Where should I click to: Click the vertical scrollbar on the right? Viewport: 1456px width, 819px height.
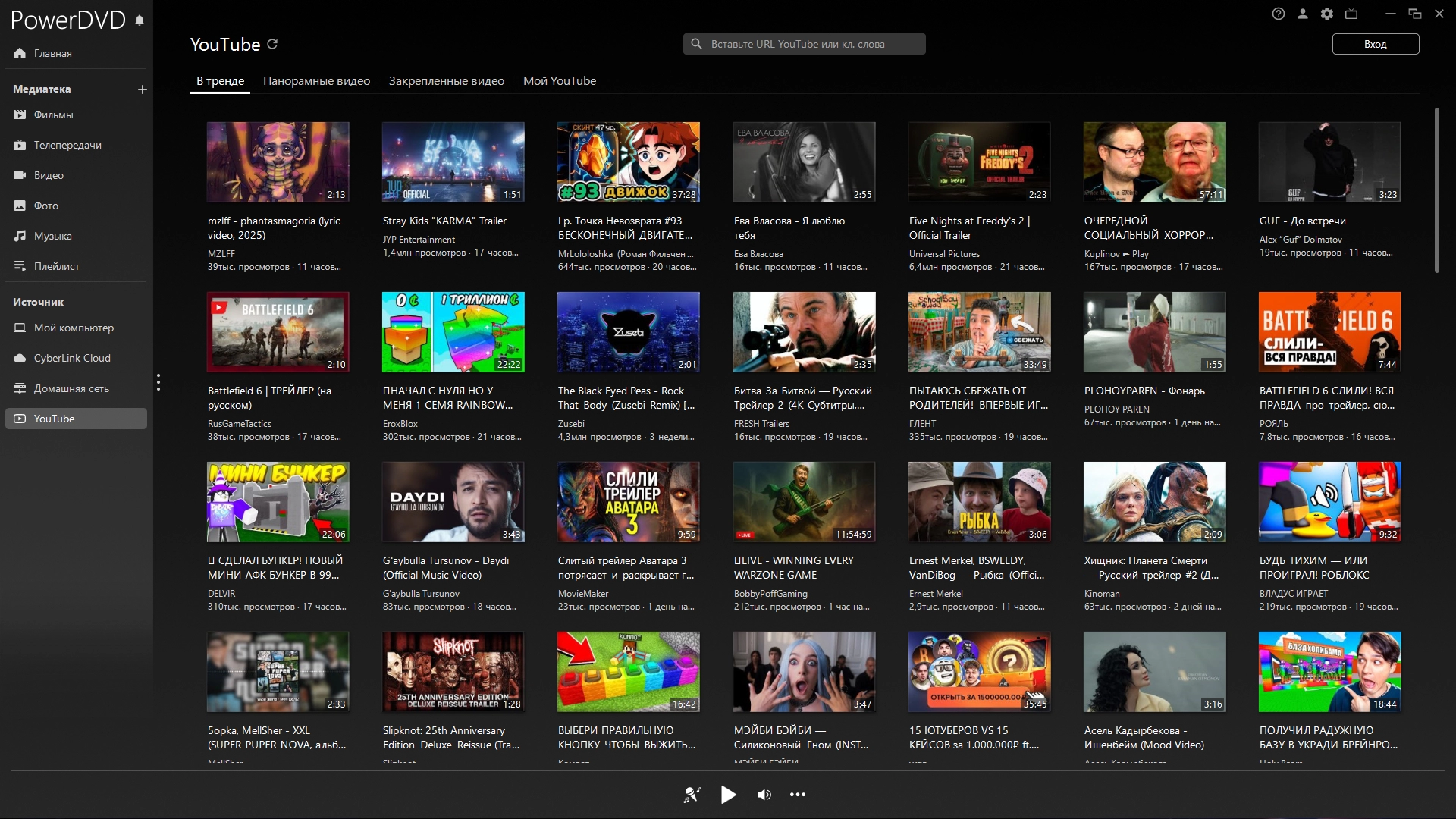pyautogui.click(x=1436, y=190)
